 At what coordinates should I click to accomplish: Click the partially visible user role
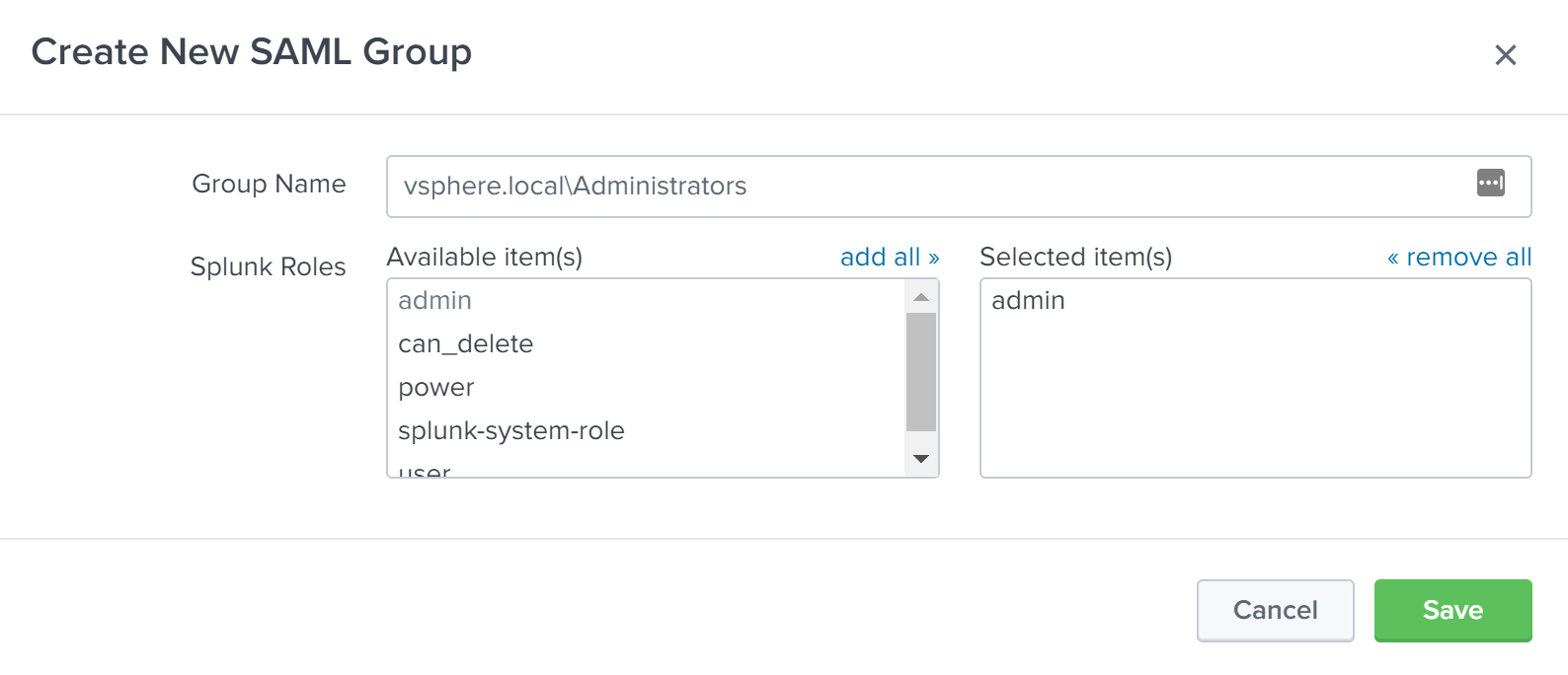[x=425, y=471]
